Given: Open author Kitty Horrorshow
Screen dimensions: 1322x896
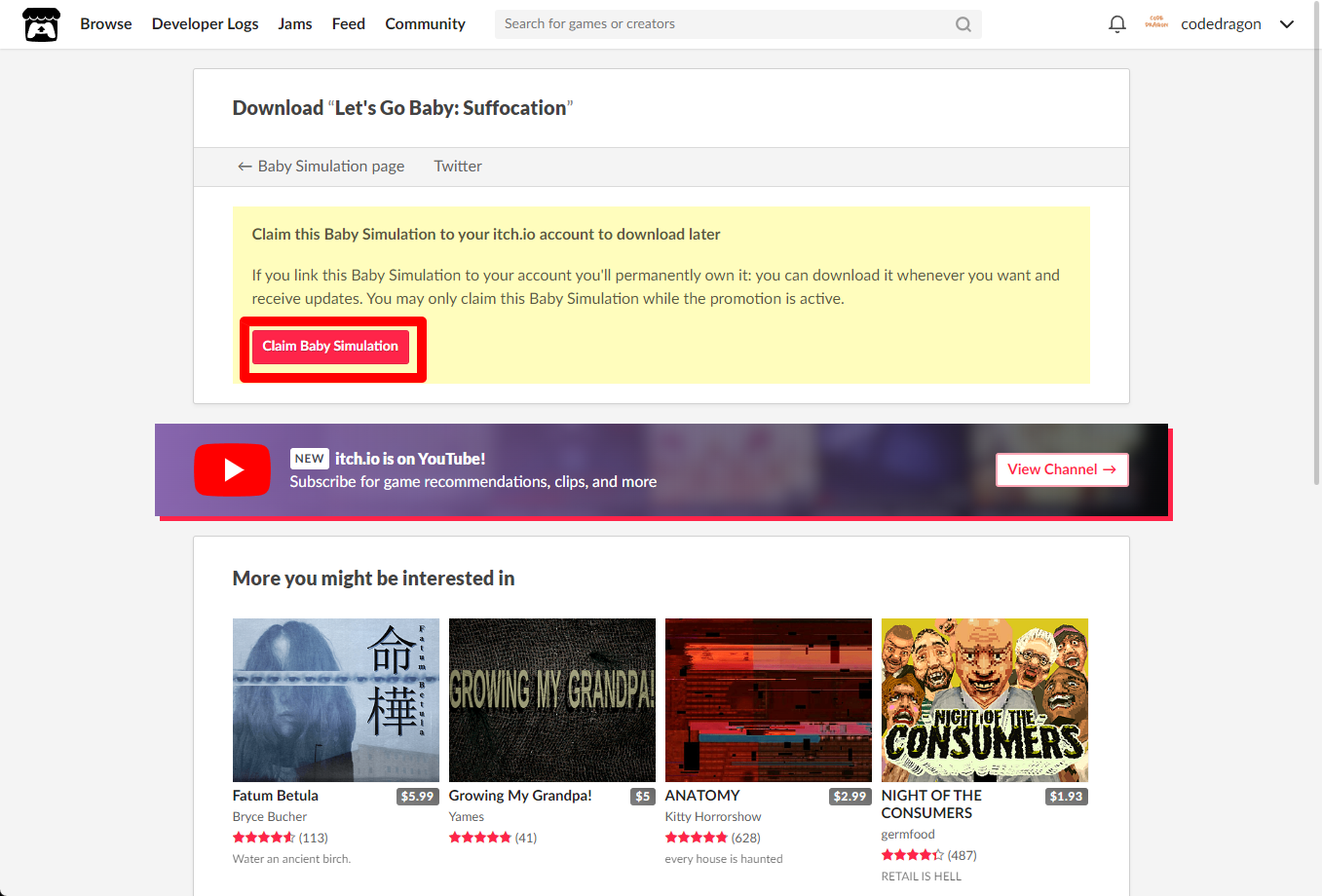Looking at the screenshot, I should (x=713, y=817).
